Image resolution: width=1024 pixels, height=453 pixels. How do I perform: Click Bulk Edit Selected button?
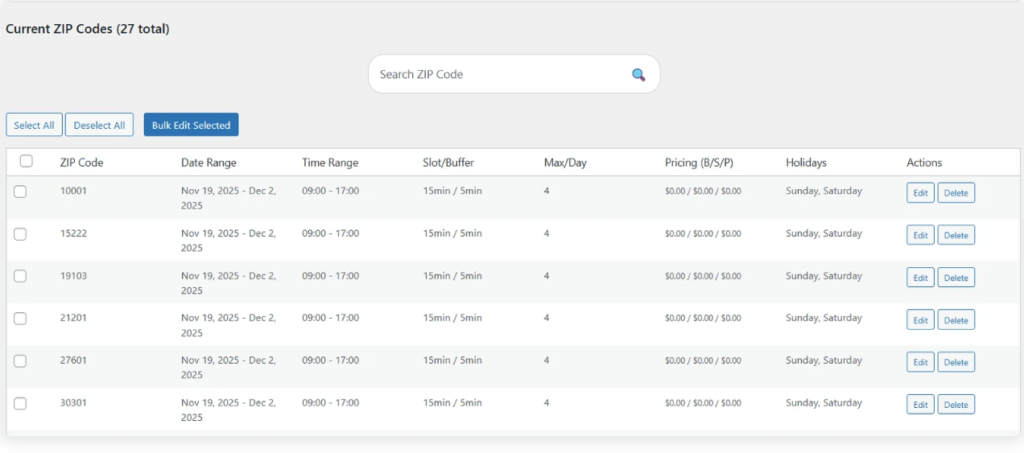(191, 125)
